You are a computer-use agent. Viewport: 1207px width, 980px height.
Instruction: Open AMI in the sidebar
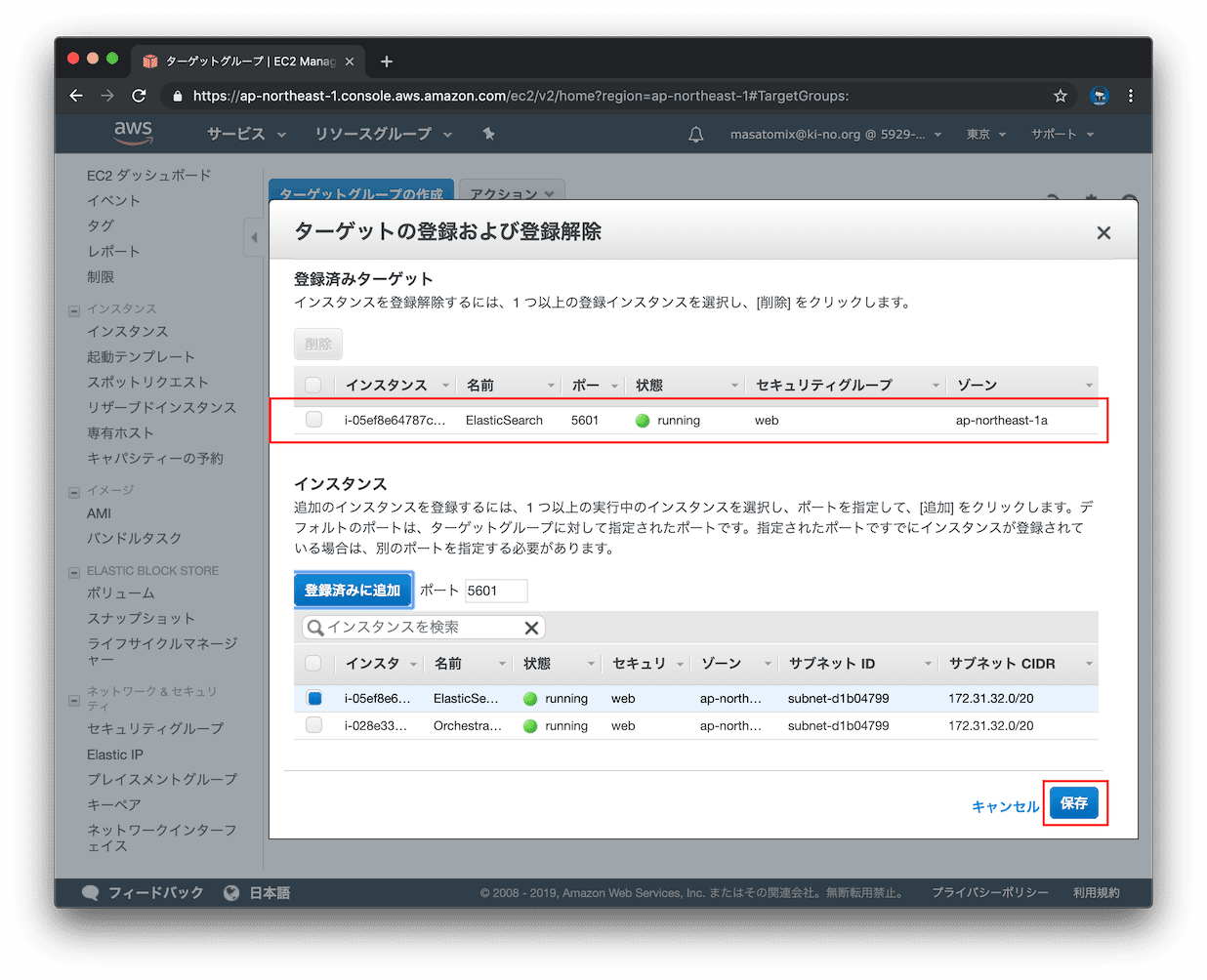click(99, 513)
